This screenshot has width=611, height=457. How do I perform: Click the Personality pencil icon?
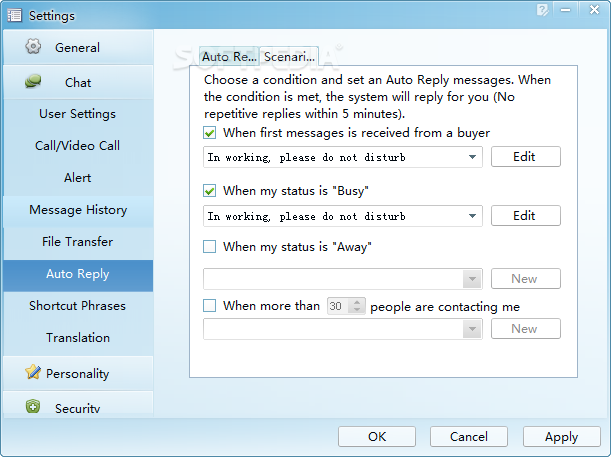31,373
